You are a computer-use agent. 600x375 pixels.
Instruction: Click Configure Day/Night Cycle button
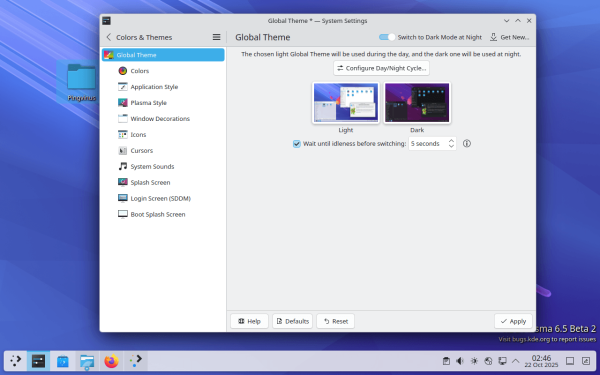click(x=381, y=68)
